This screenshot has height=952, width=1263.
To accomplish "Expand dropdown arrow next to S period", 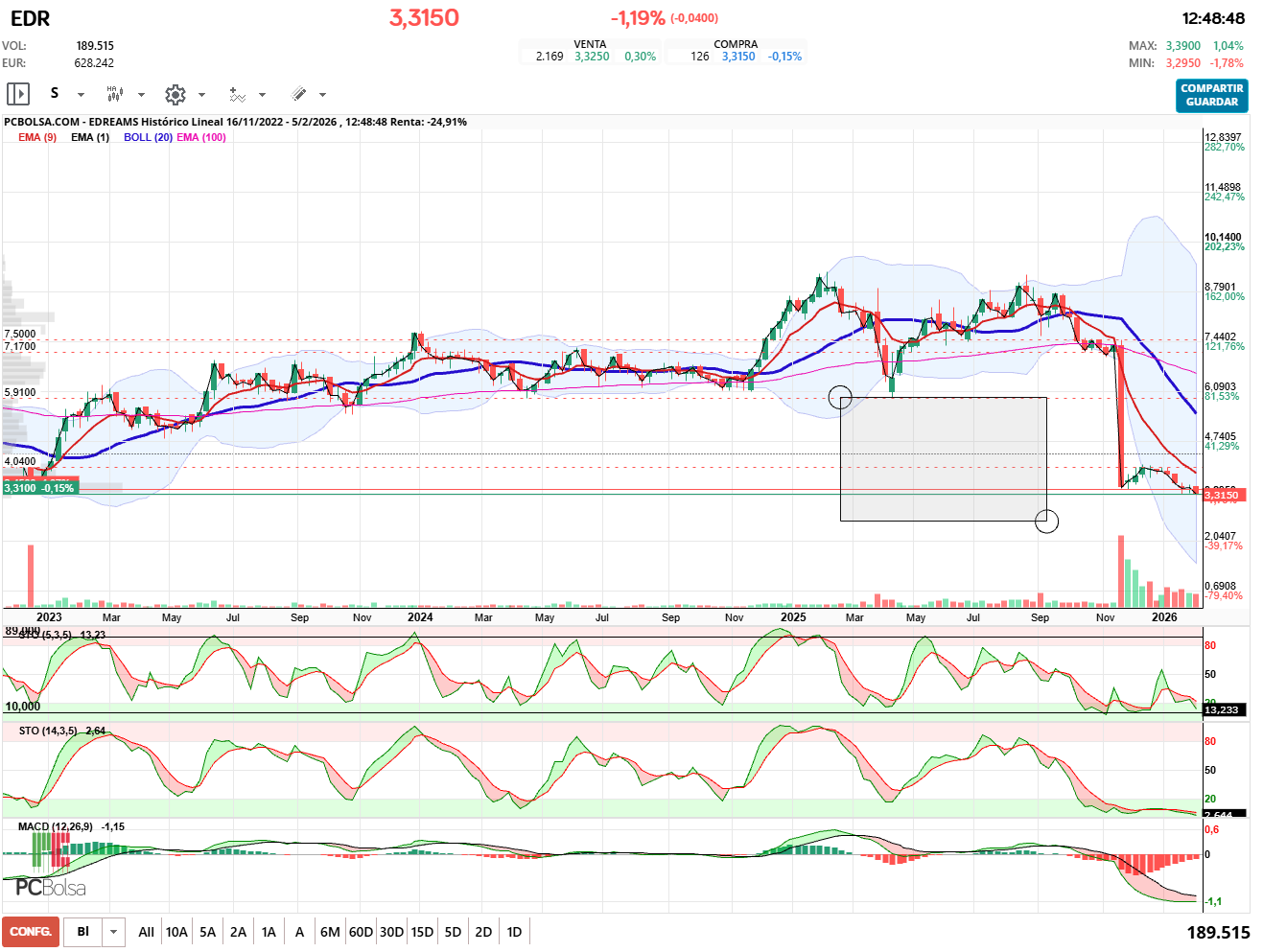I will [81, 95].
